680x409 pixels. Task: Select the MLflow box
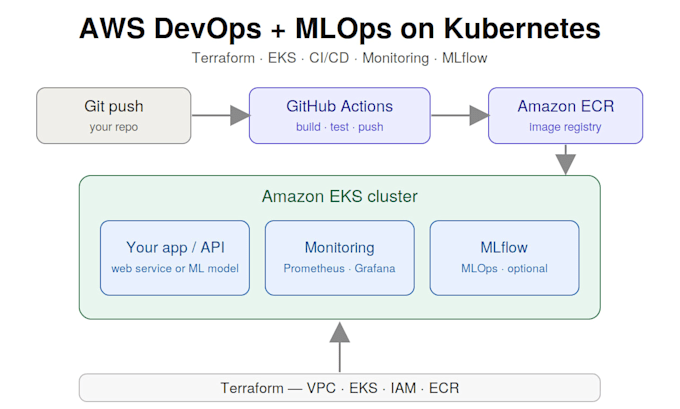pyautogui.click(x=504, y=258)
